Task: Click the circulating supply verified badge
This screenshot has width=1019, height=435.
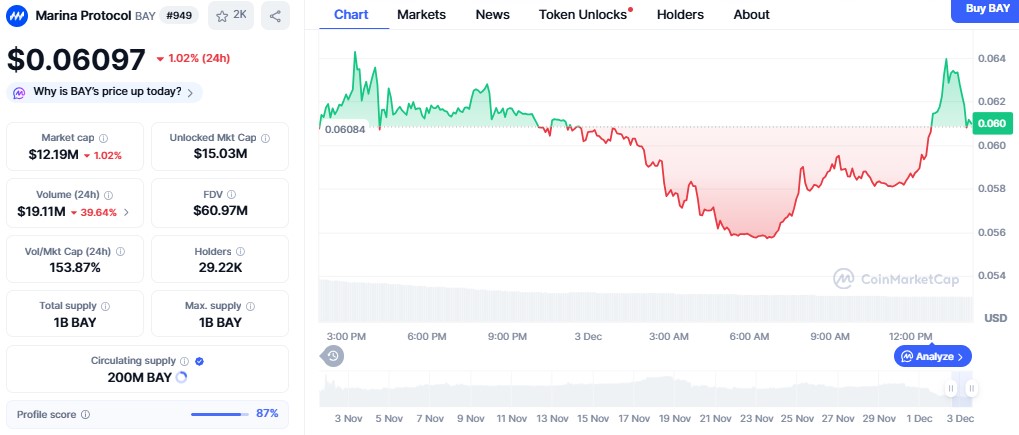Action: pos(199,361)
